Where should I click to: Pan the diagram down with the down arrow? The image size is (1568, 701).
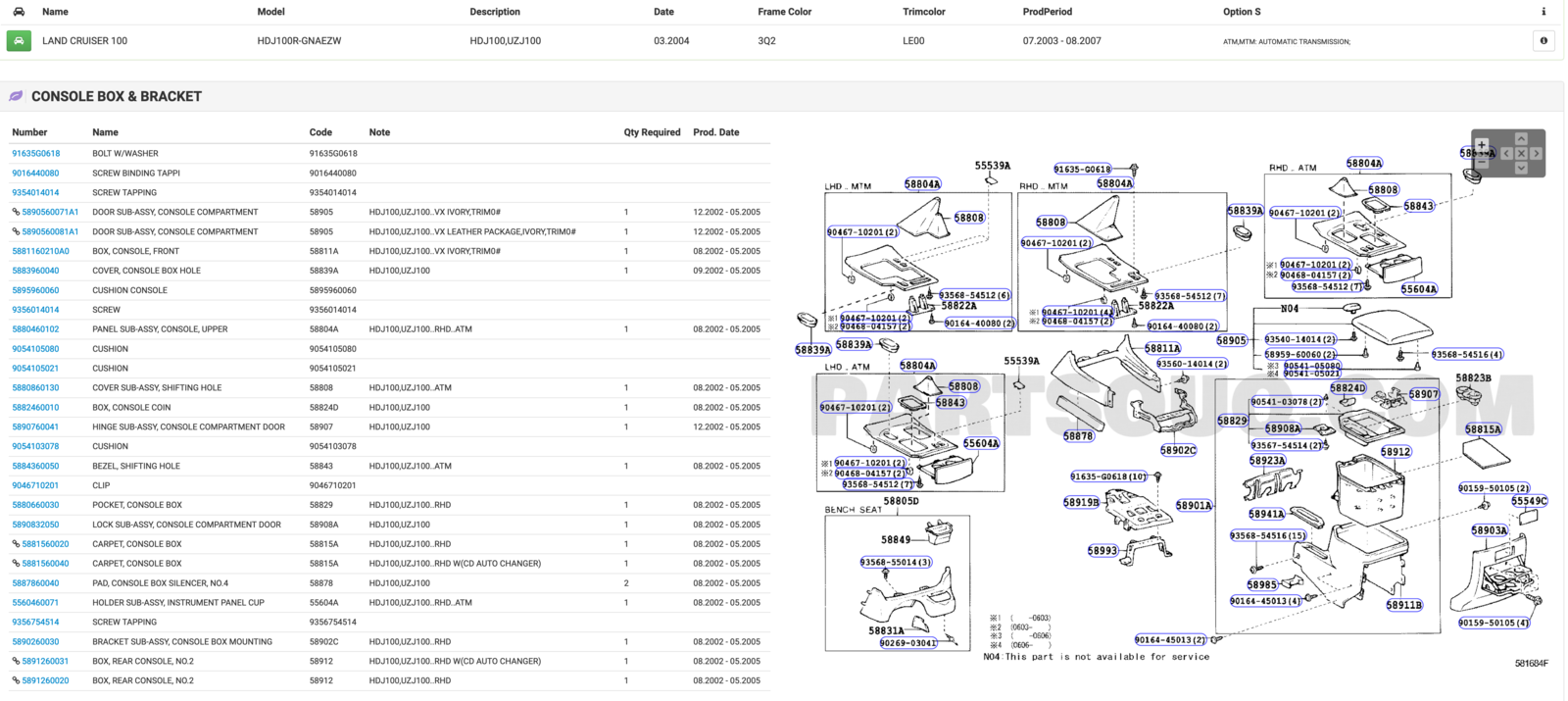pyautogui.click(x=1521, y=168)
